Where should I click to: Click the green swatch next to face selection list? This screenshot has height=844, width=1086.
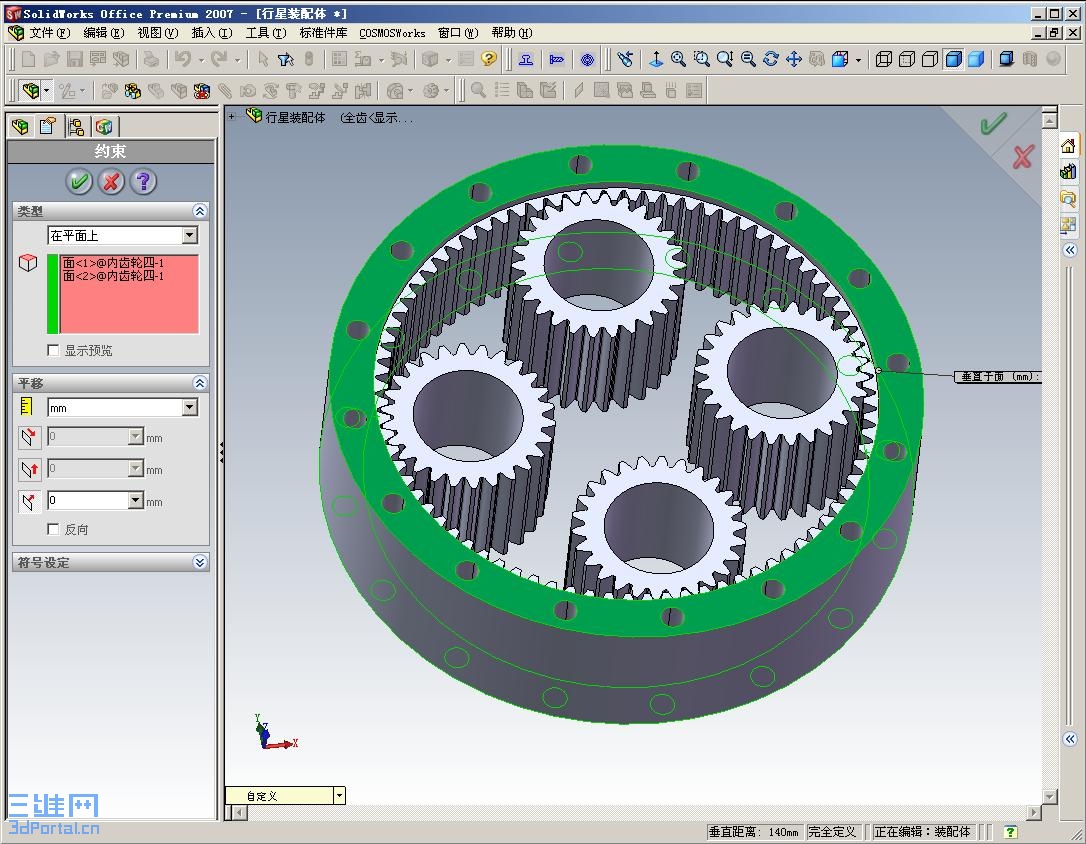[x=52, y=294]
